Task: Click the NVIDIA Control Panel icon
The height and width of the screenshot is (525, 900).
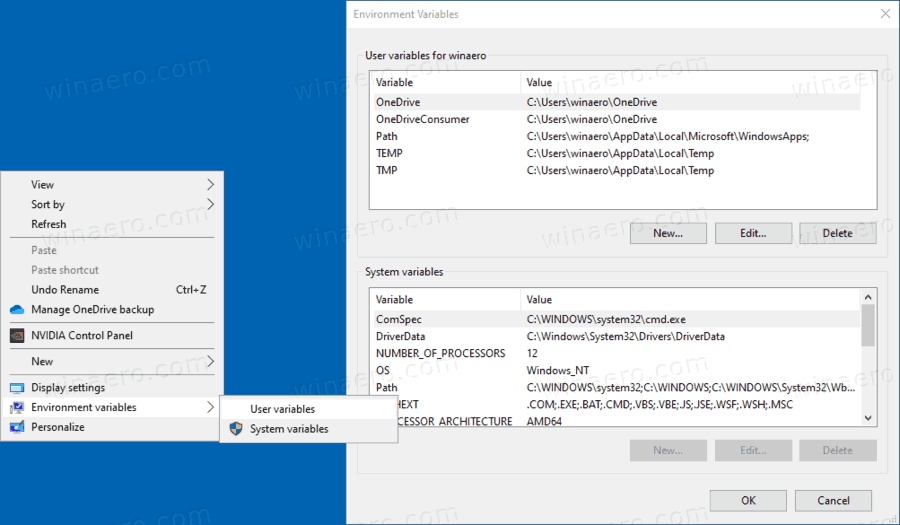Action: point(16,336)
